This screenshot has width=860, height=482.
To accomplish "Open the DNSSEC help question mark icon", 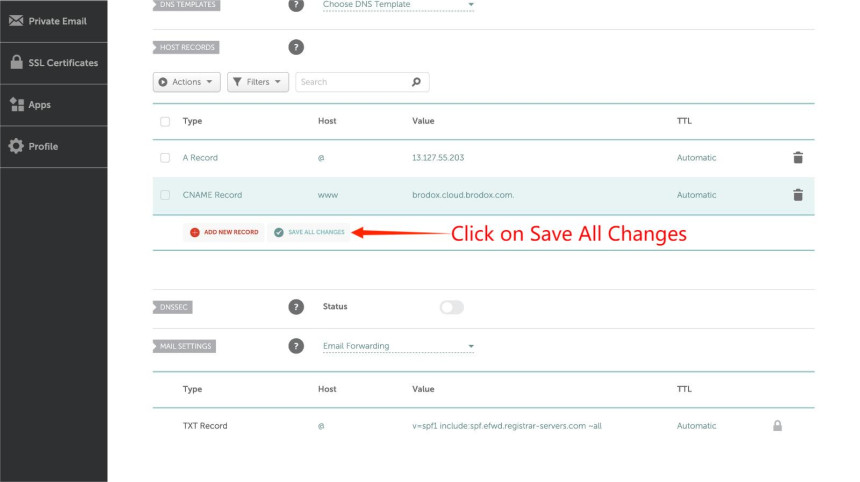I will point(296,307).
